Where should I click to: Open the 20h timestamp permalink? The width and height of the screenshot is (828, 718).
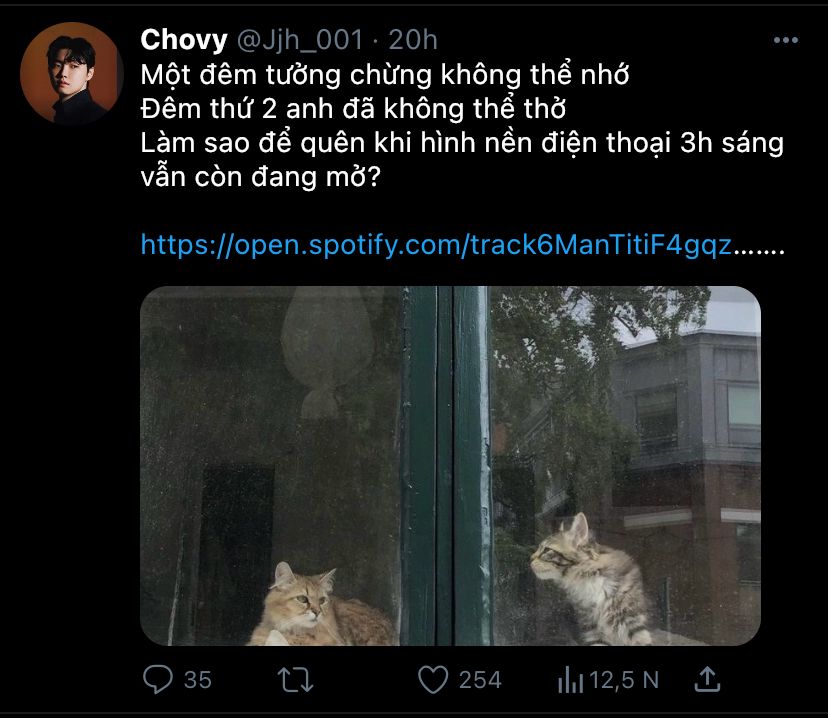pyautogui.click(x=413, y=40)
